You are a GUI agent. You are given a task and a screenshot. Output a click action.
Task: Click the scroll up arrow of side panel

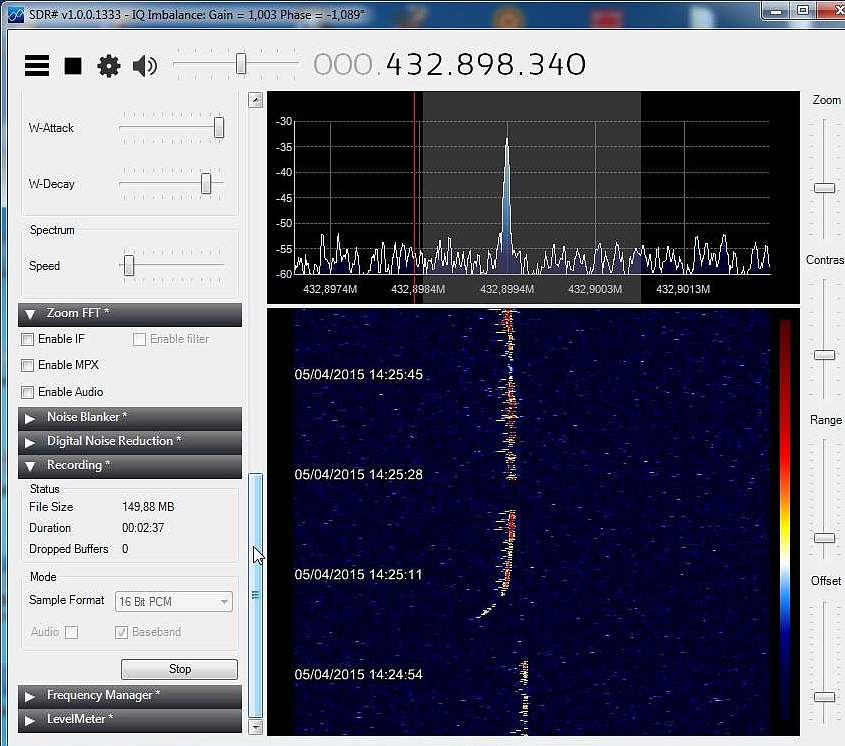[x=255, y=100]
